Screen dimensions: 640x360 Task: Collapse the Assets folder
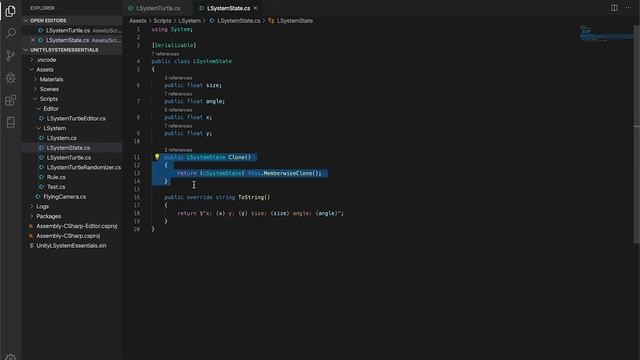44,69
